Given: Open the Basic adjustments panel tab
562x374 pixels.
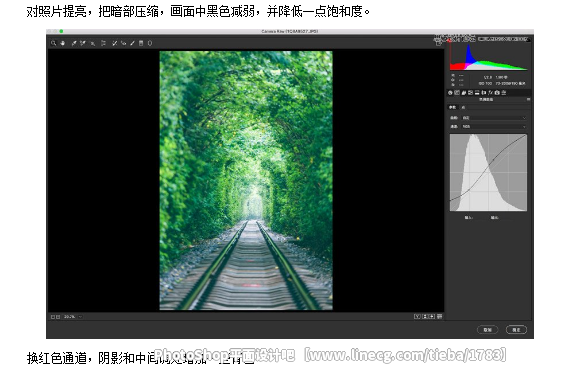Looking at the screenshot, I should (x=450, y=93).
